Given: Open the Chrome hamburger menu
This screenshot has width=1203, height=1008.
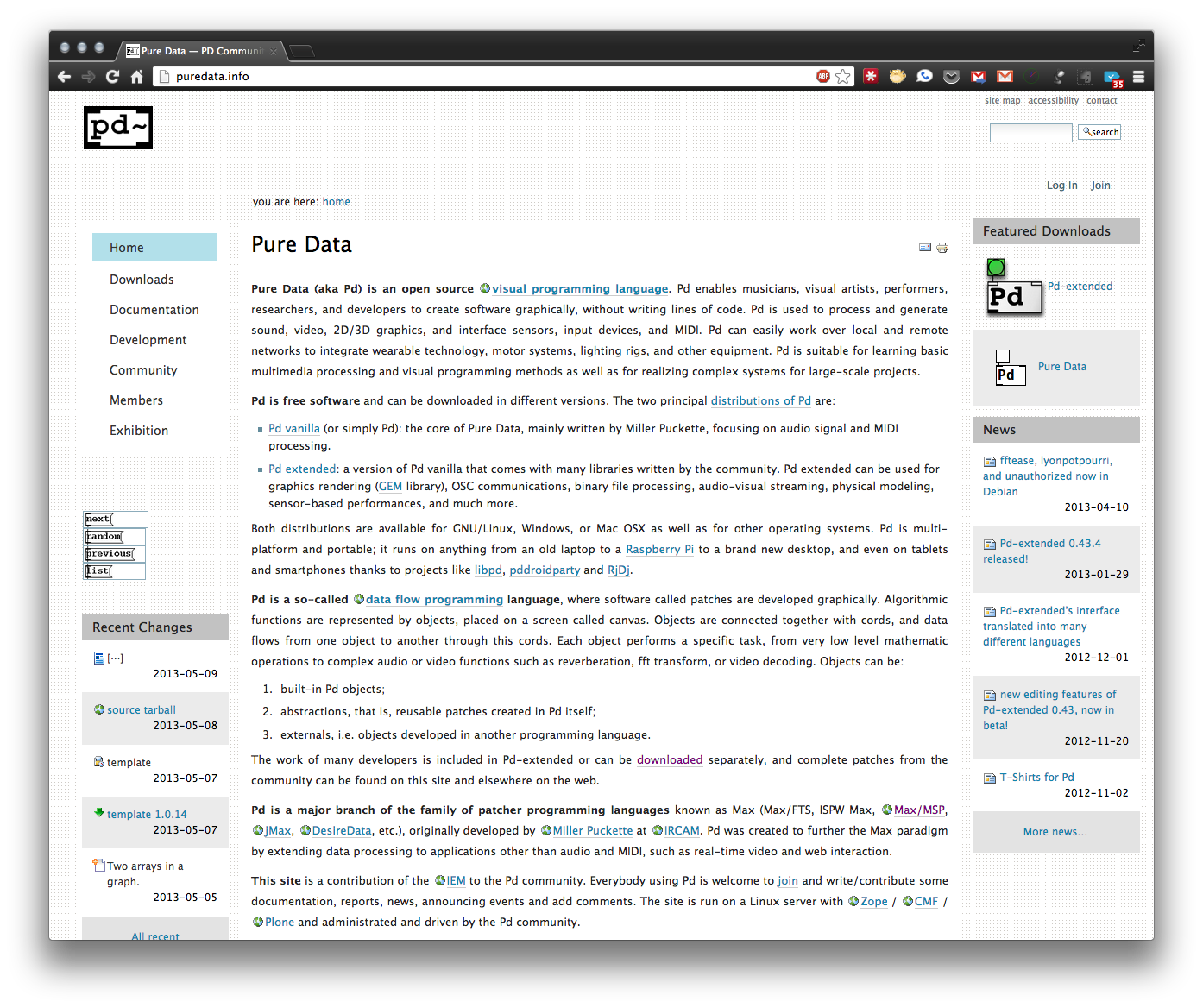Looking at the screenshot, I should (x=1138, y=76).
